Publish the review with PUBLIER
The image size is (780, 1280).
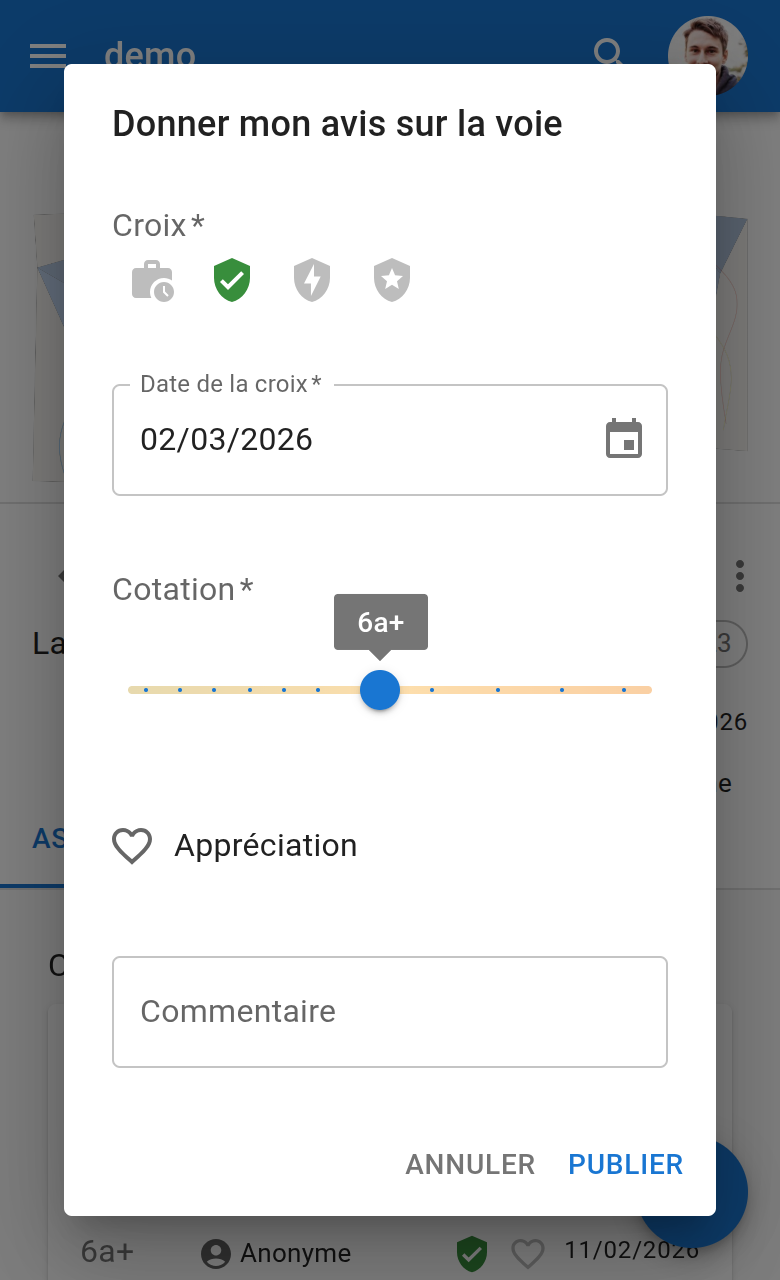click(625, 1164)
